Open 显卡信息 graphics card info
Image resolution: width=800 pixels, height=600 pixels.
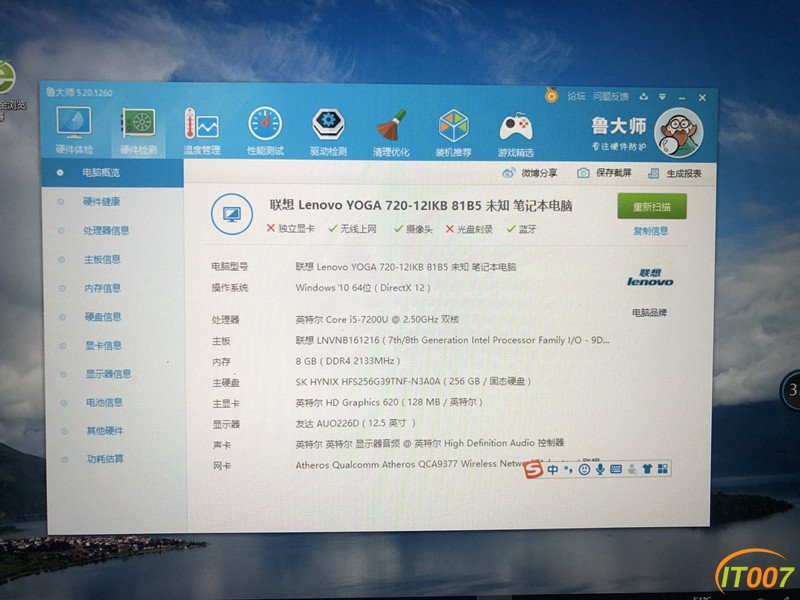(x=104, y=345)
